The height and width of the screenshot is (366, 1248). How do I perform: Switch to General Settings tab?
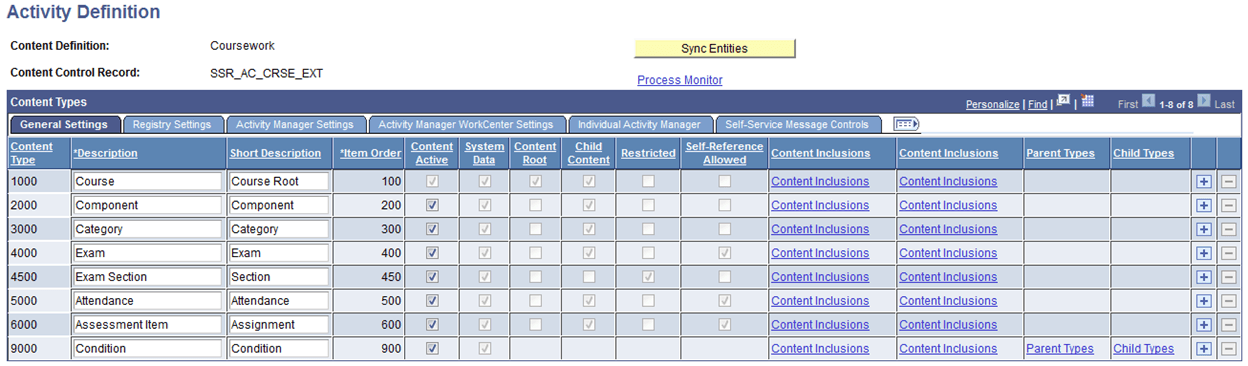(64, 125)
